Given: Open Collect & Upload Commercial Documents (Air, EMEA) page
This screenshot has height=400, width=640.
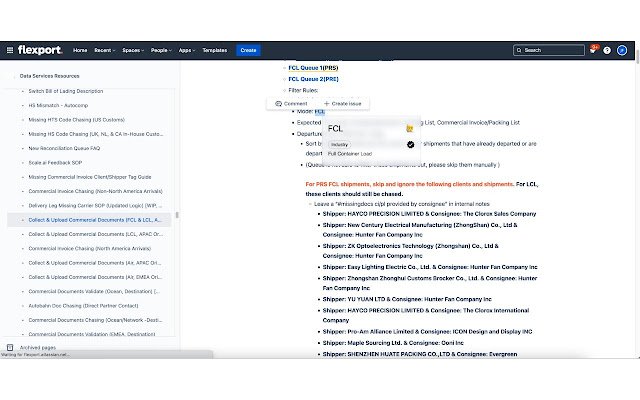Looking at the screenshot, I should coord(95,277).
